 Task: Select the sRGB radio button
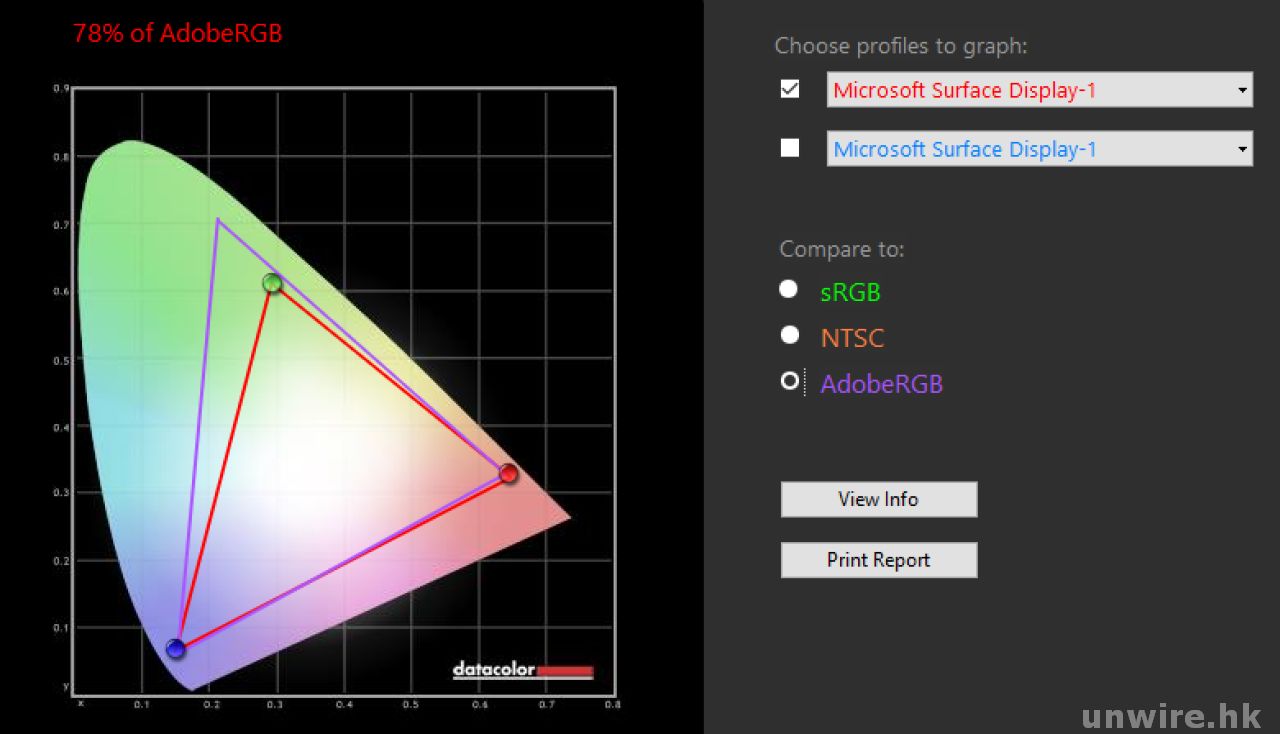789,289
